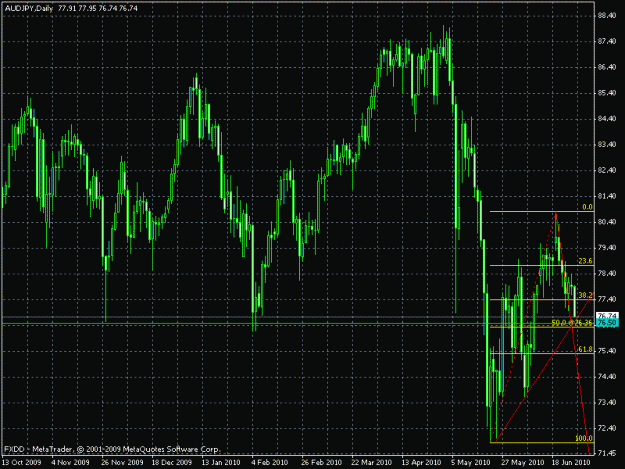
Task: Click the 75.40 price axis label
Action: tap(607, 351)
